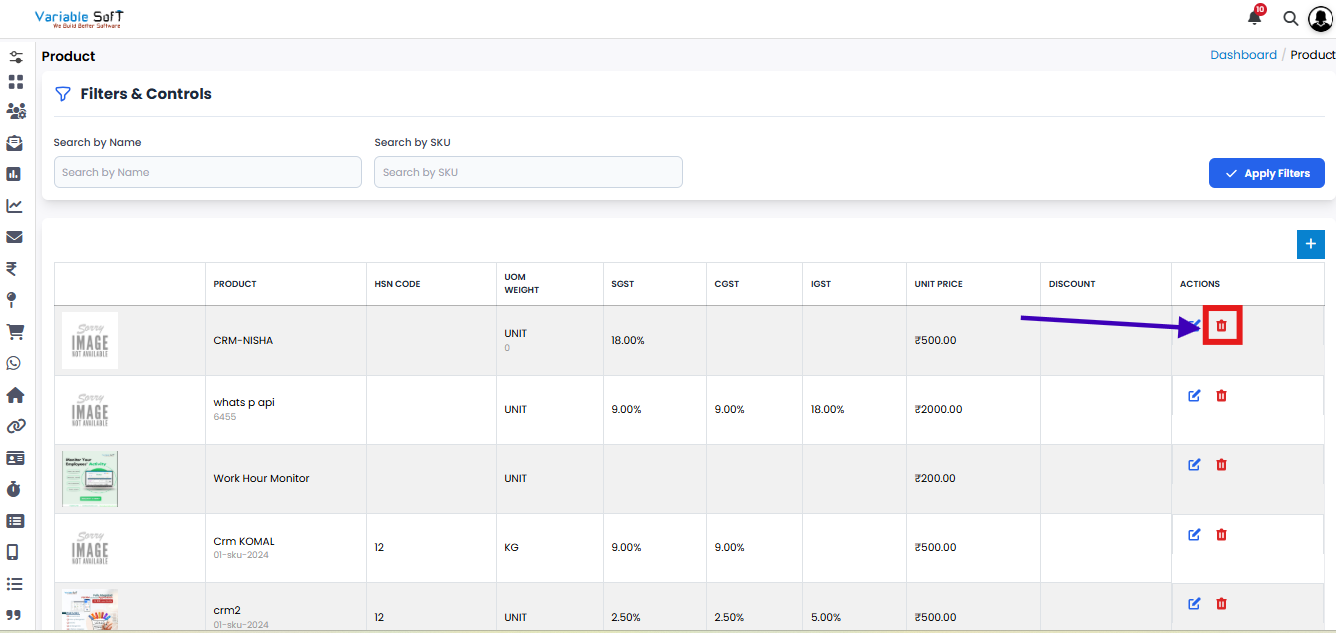Go to Dashboard breadcrumb link
Image resolution: width=1336 pixels, height=633 pixels.
click(1243, 55)
